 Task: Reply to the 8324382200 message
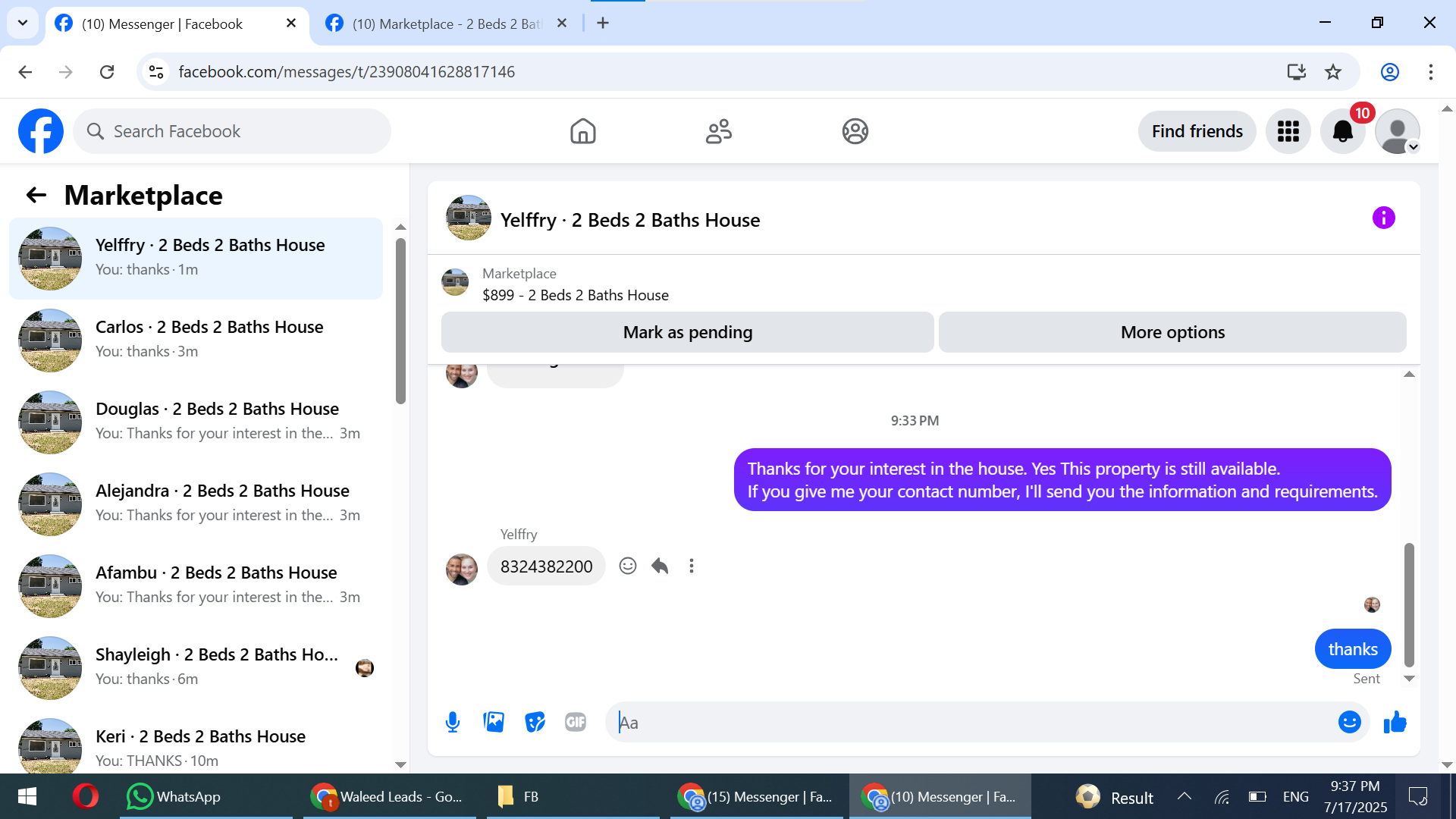(x=660, y=566)
